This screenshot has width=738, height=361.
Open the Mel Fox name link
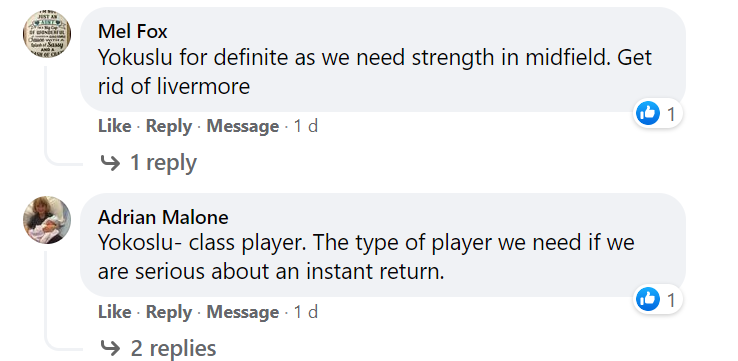(133, 32)
